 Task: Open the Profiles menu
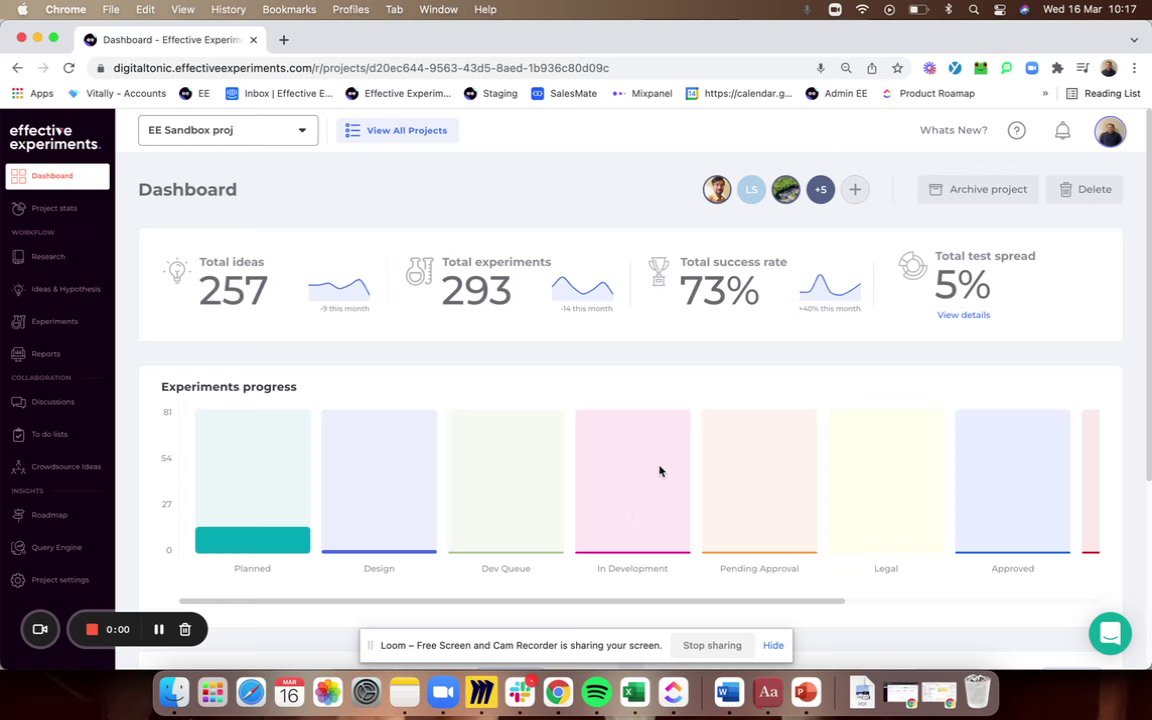350,10
